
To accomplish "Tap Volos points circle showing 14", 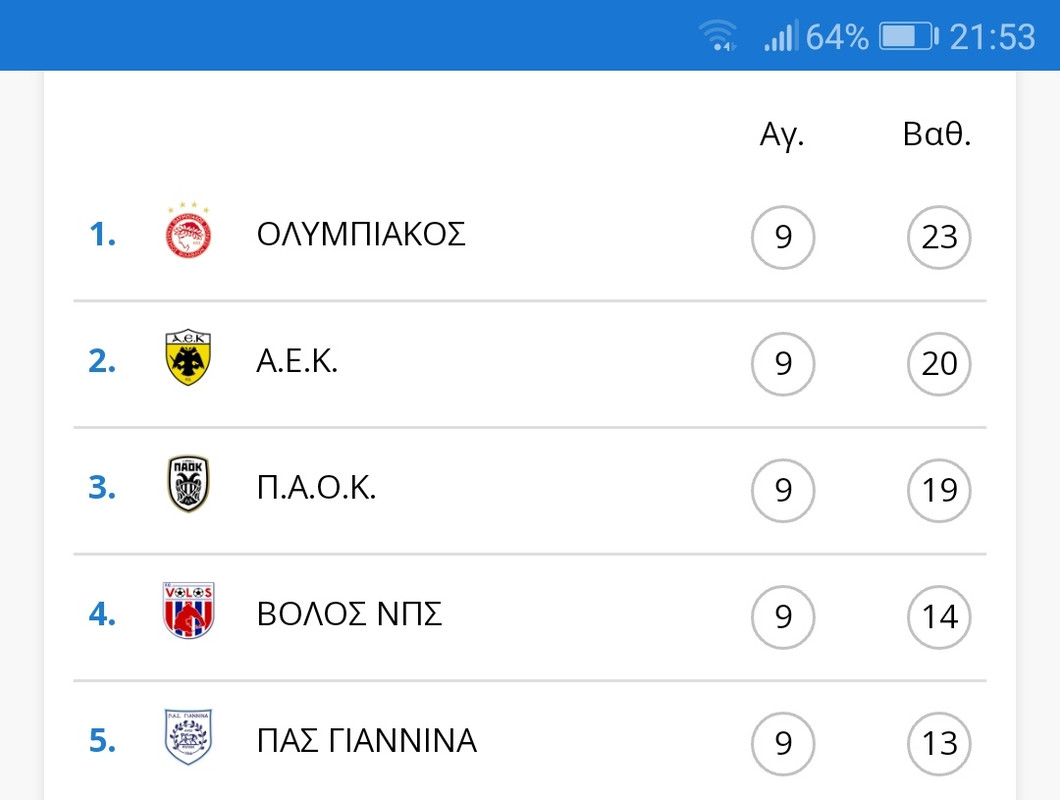I will (x=939, y=617).
